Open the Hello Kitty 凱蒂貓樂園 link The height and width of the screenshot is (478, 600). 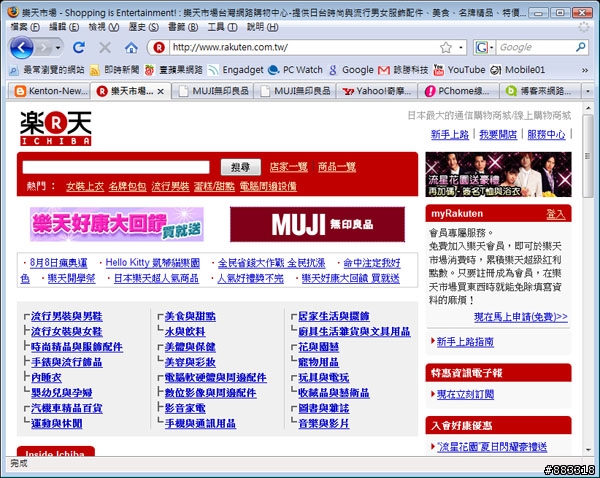tap(153, 263)
